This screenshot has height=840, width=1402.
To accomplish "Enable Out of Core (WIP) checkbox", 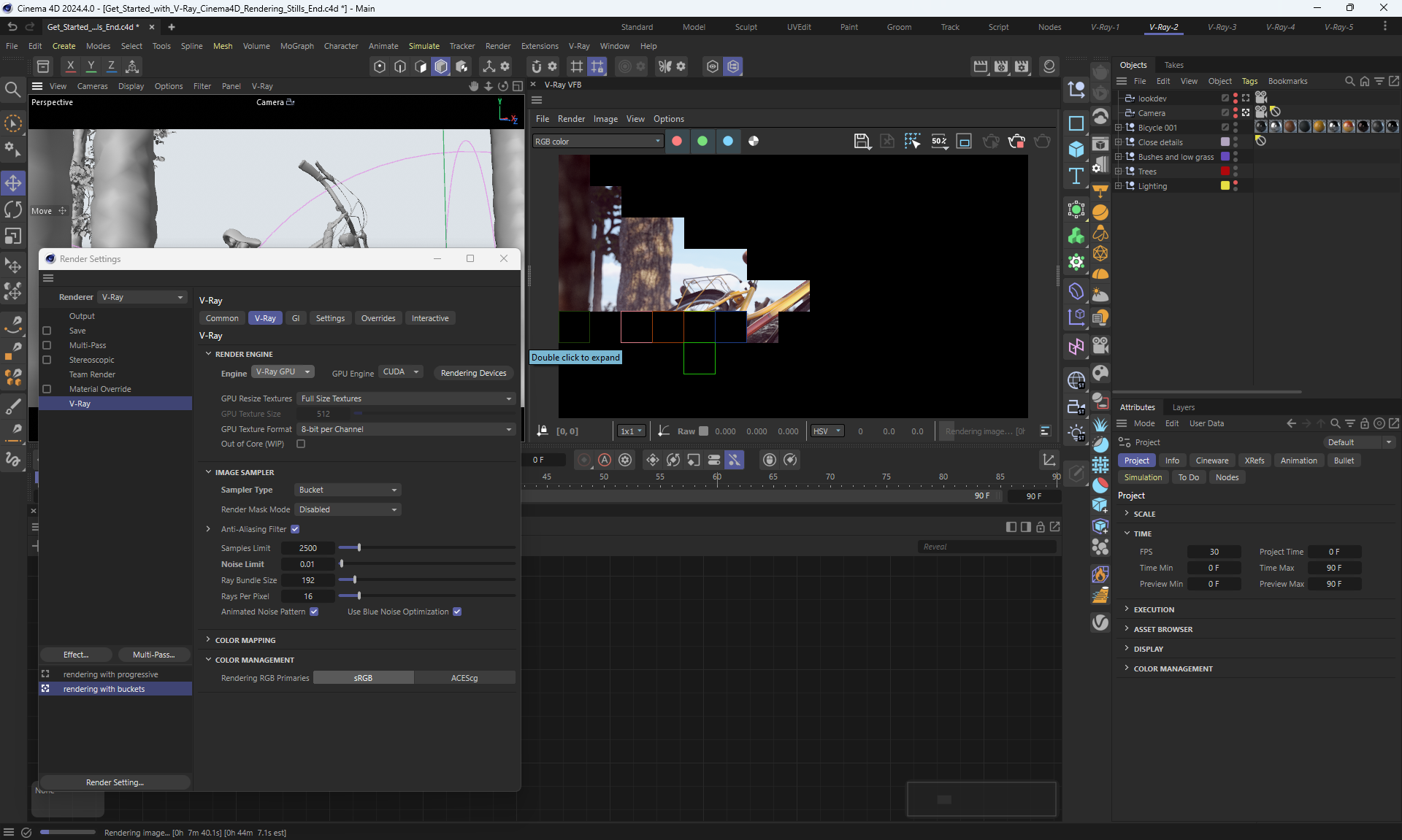I will click(301, 444).
